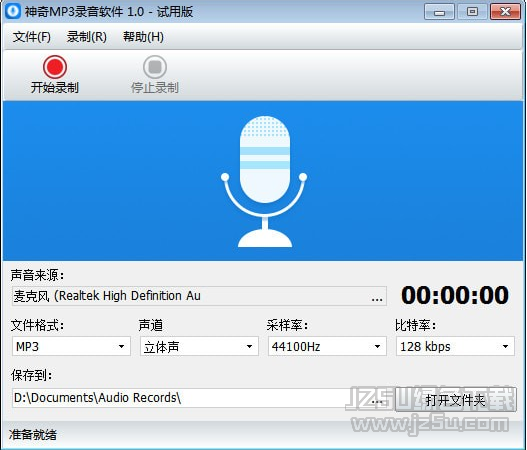This screenshot has width=527, height=450.
Task: Expand the MP3 file format dropdown
Action: click(x=71, y=346)
